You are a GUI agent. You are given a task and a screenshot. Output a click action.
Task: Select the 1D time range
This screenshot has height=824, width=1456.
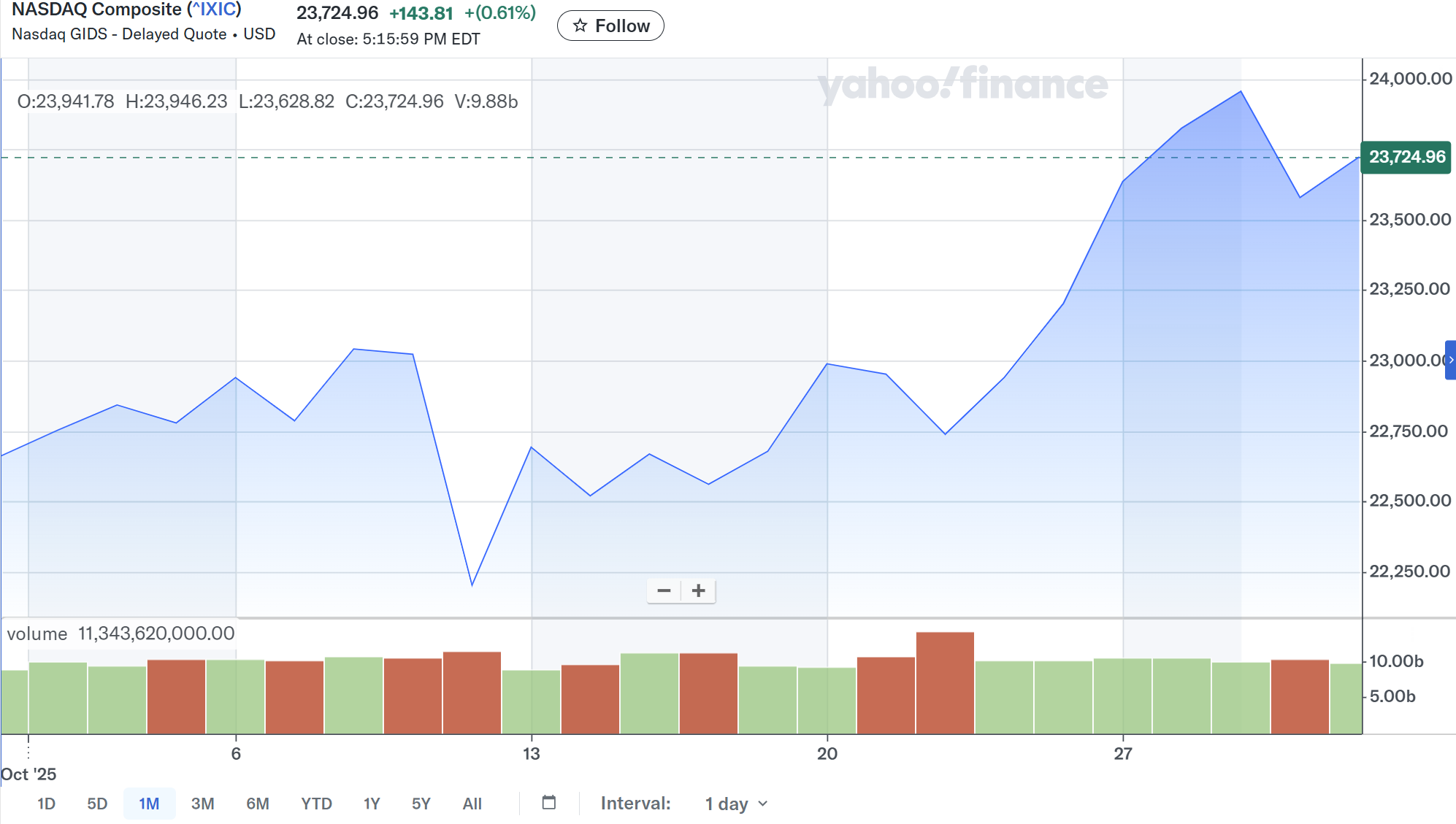pos(46,804)
